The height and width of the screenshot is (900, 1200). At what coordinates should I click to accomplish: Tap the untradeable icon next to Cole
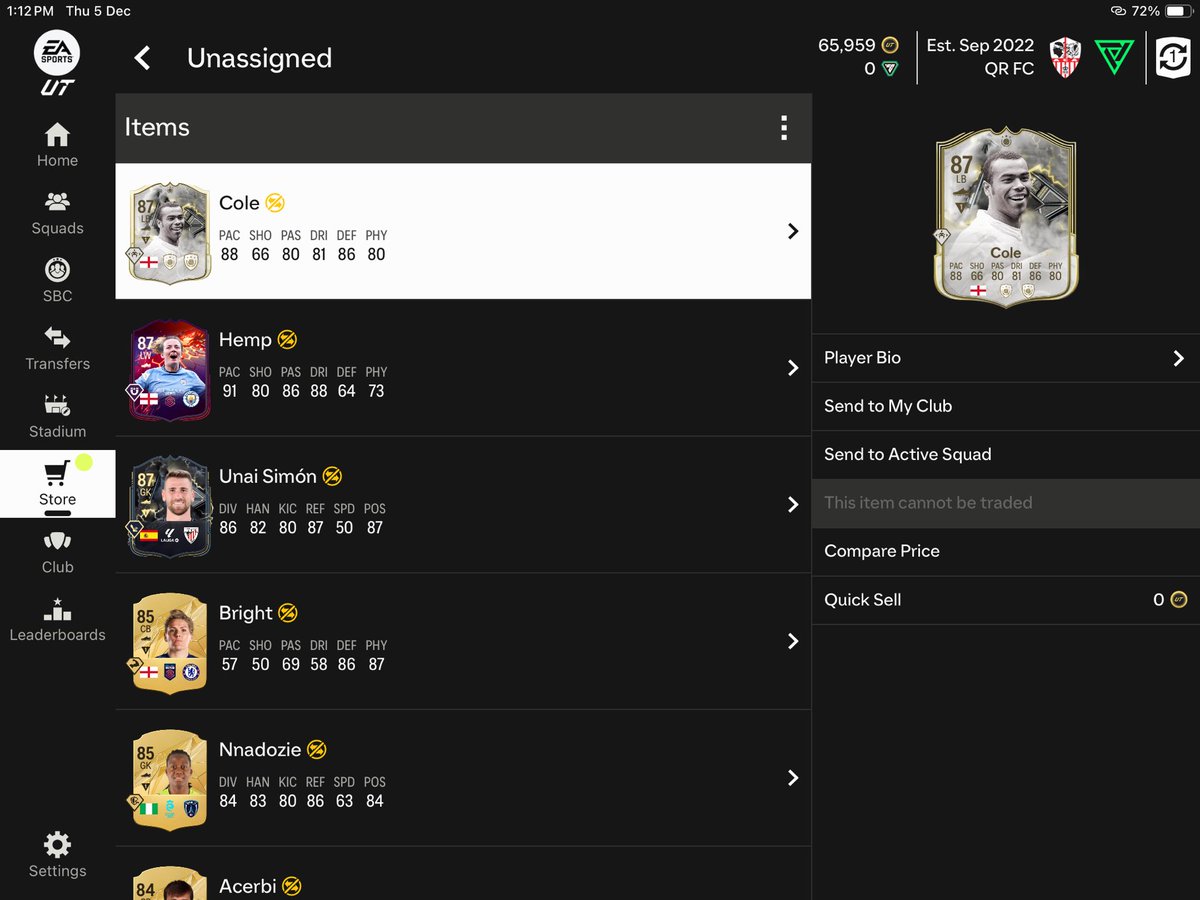[275, 203]
